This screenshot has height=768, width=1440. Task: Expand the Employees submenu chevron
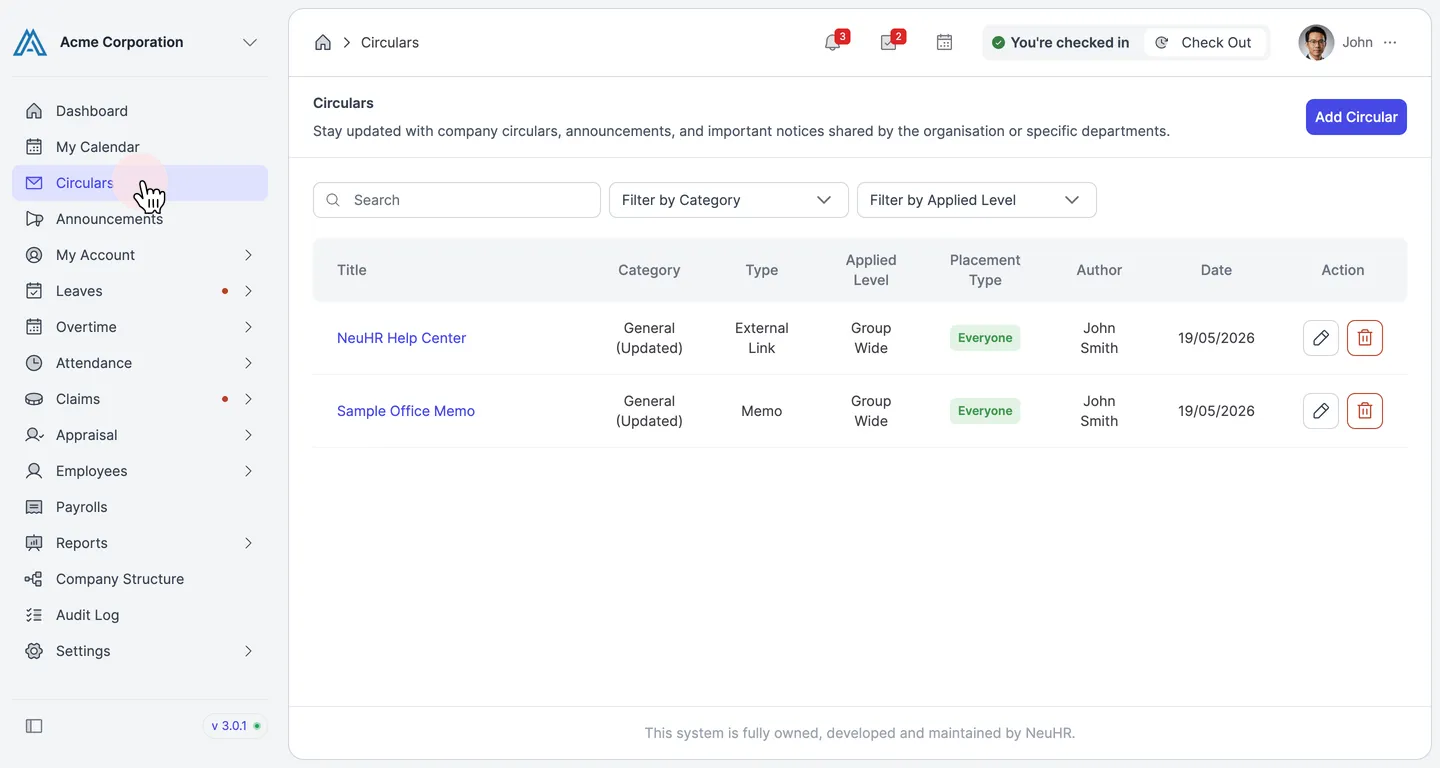(x=248, y=471)
